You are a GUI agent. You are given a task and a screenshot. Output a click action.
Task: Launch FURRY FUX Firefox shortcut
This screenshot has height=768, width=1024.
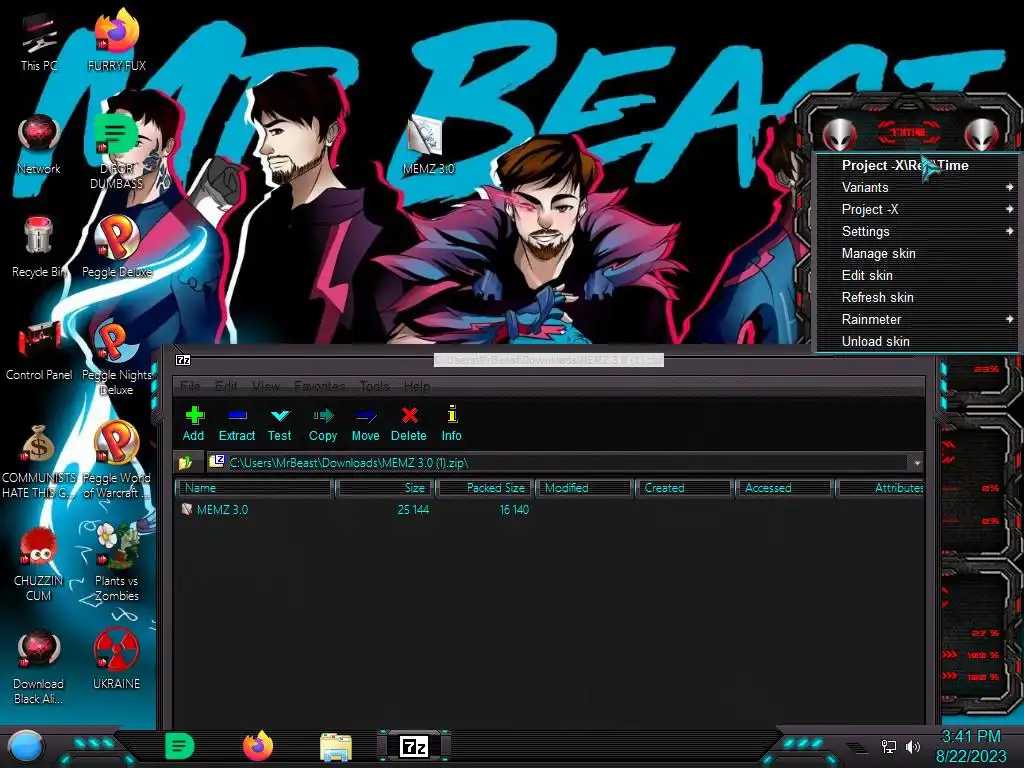116,40
